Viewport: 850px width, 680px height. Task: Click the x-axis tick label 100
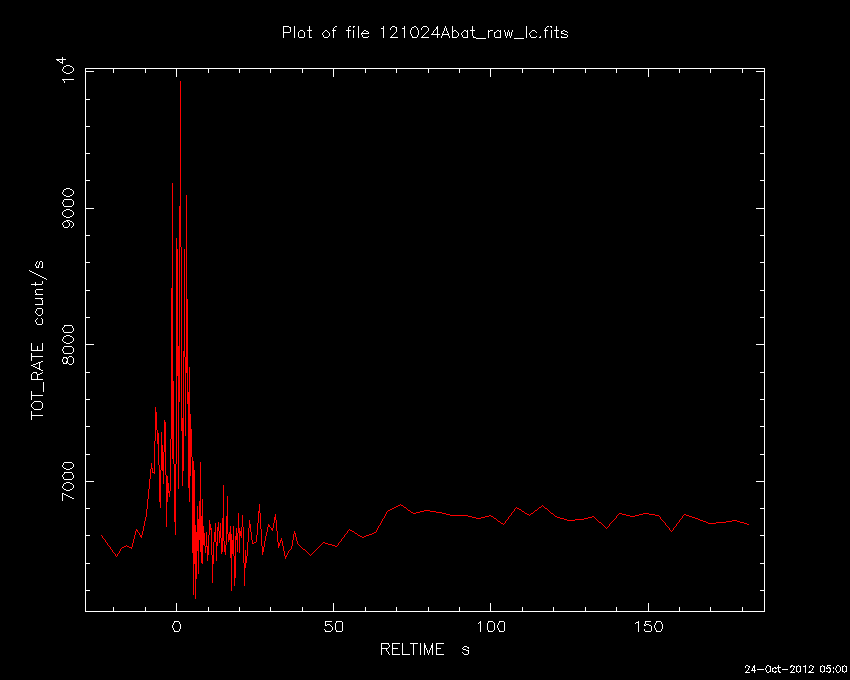point(491,627)
